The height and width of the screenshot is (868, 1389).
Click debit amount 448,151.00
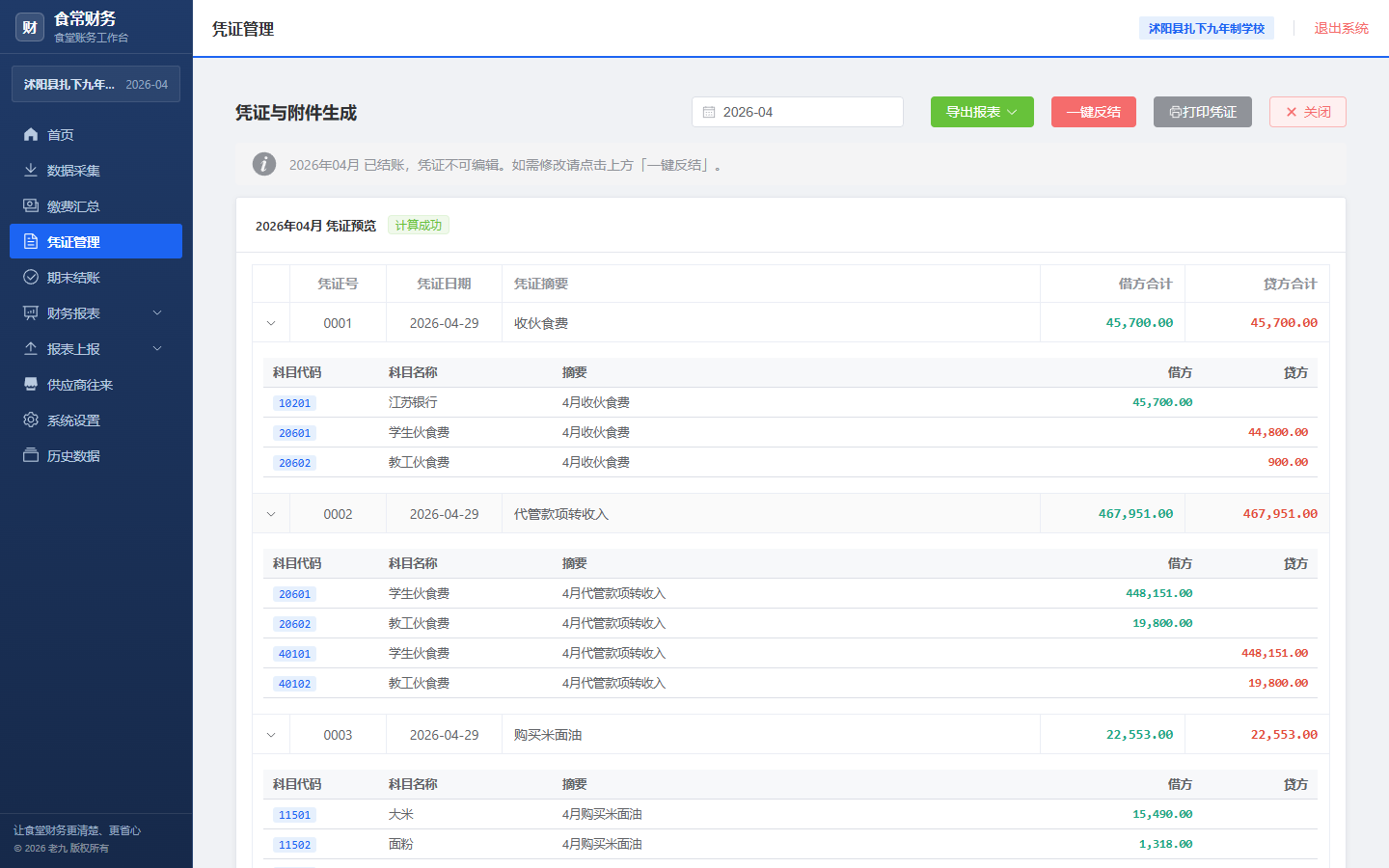[1159, 593]
